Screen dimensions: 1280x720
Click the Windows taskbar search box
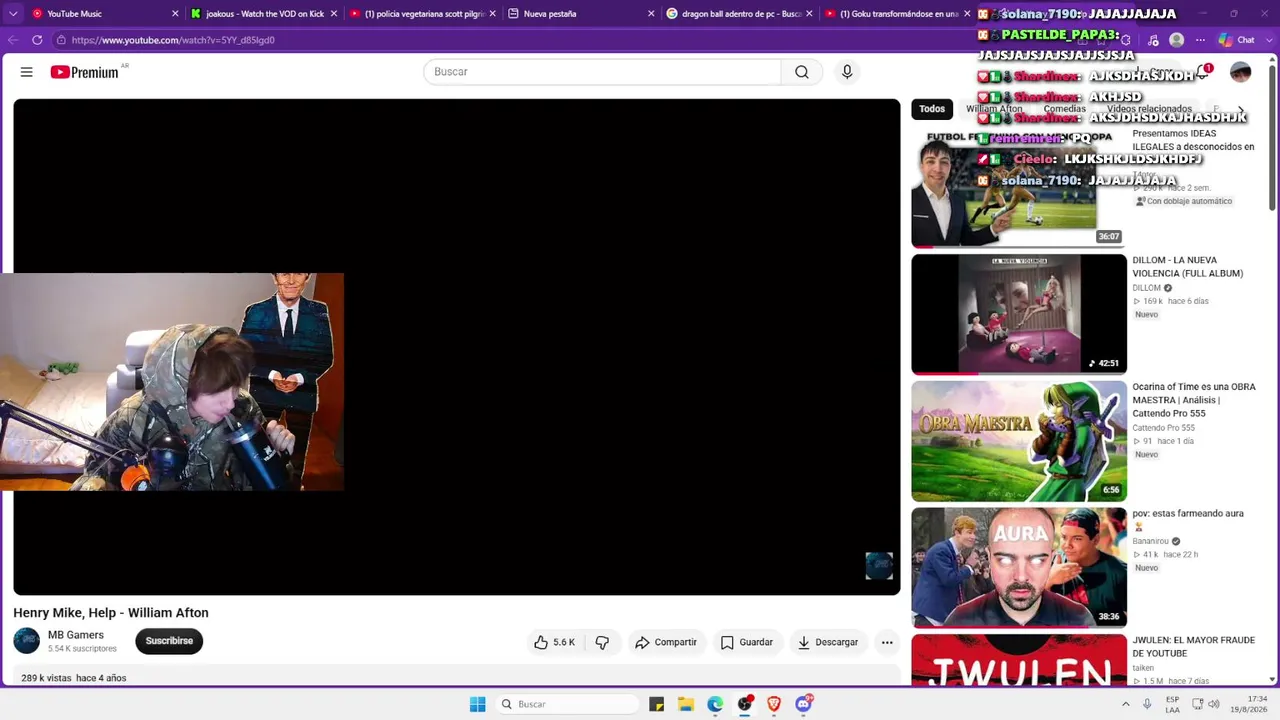568,704
